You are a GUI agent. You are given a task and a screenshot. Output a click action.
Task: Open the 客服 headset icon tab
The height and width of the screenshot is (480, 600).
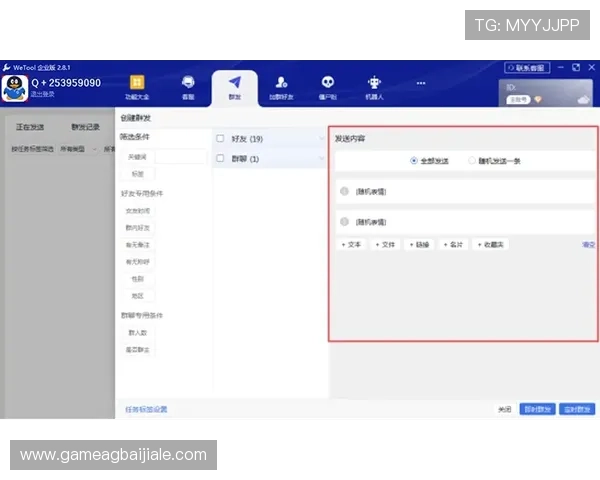click(188, 87)
